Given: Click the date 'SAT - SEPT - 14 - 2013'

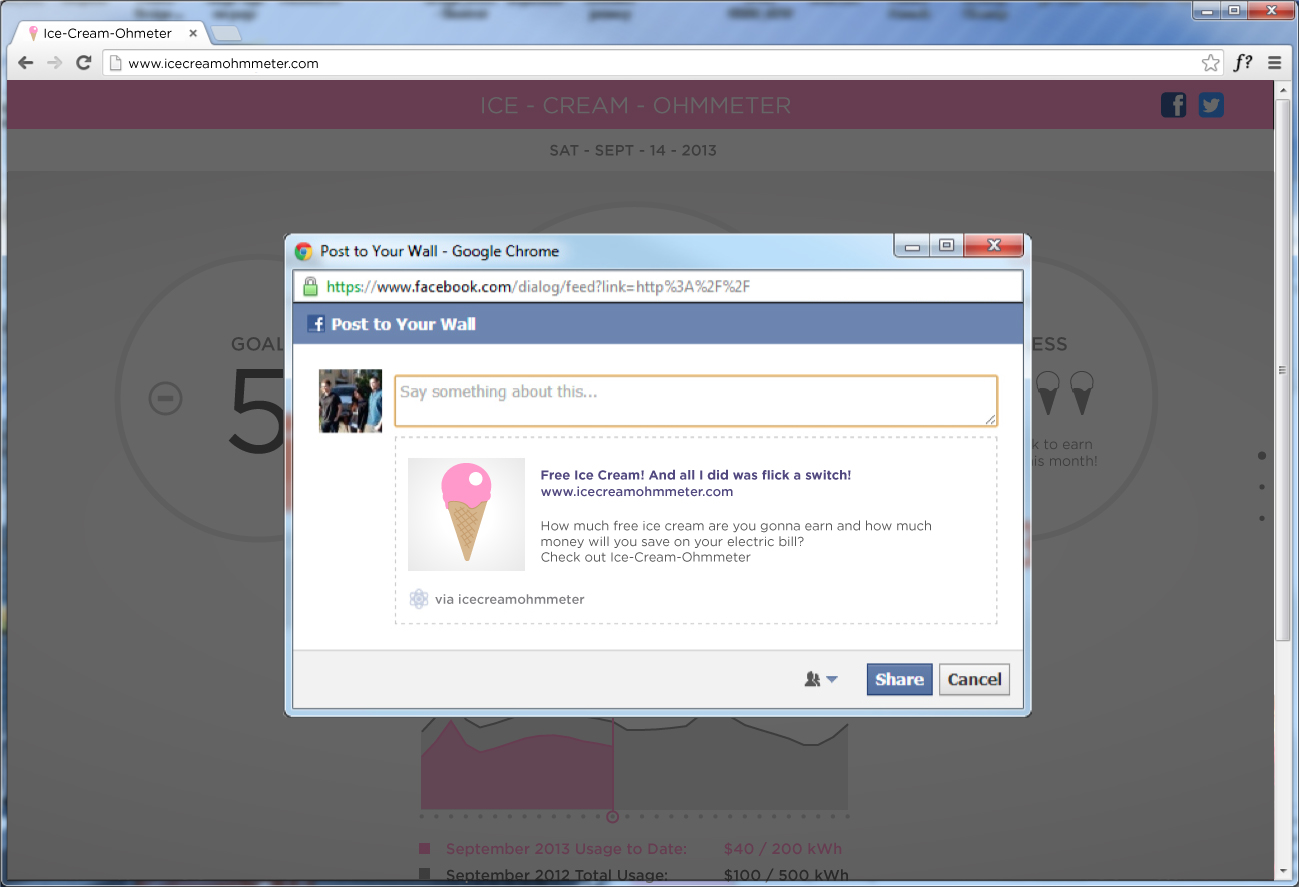Looking at the screenshot, I should tap(633, 150).
